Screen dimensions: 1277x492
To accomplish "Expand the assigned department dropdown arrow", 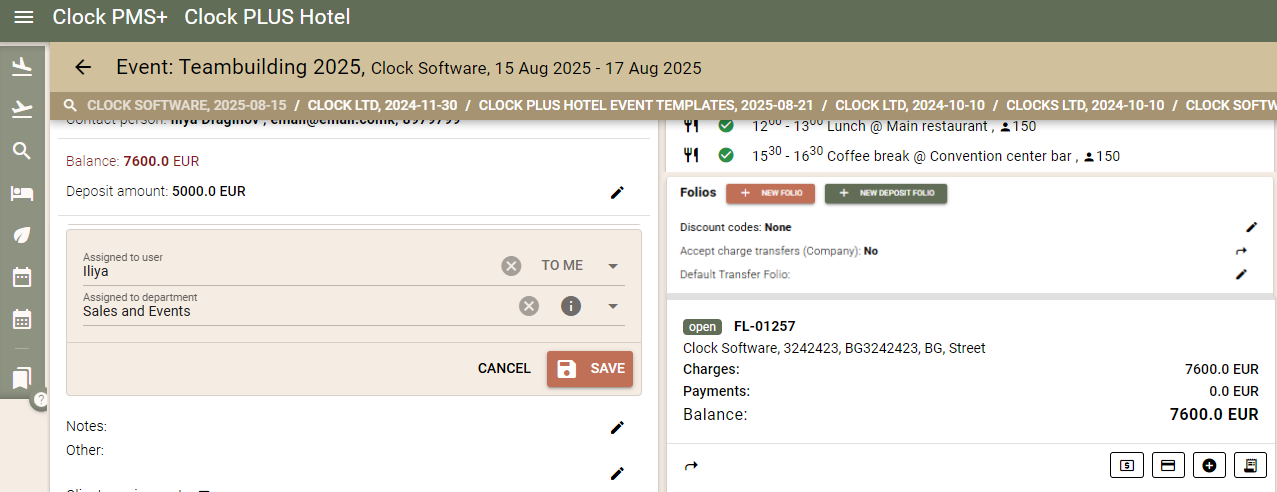I will [613, 306].
